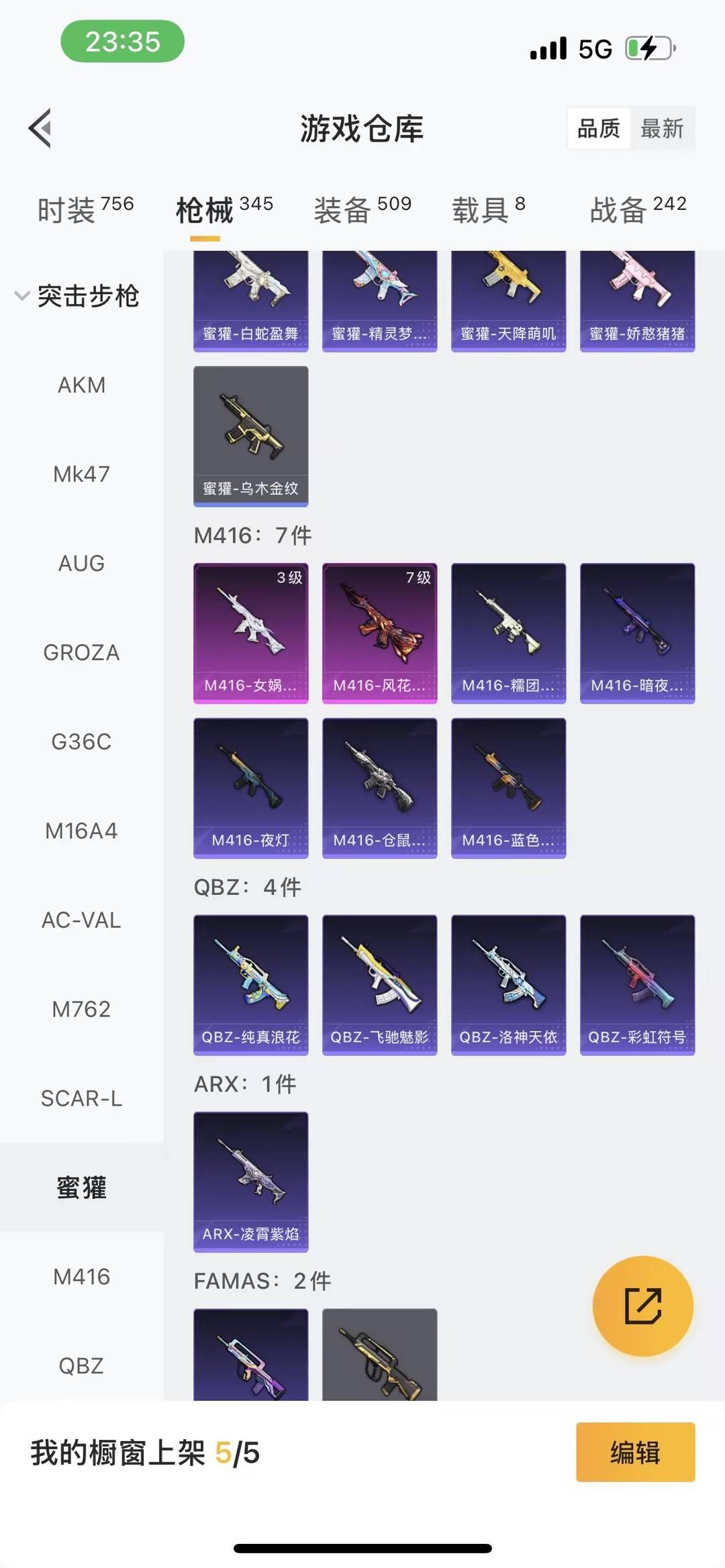
Task: Tap the back arrow icon
Action: click(x=40, y=127)
